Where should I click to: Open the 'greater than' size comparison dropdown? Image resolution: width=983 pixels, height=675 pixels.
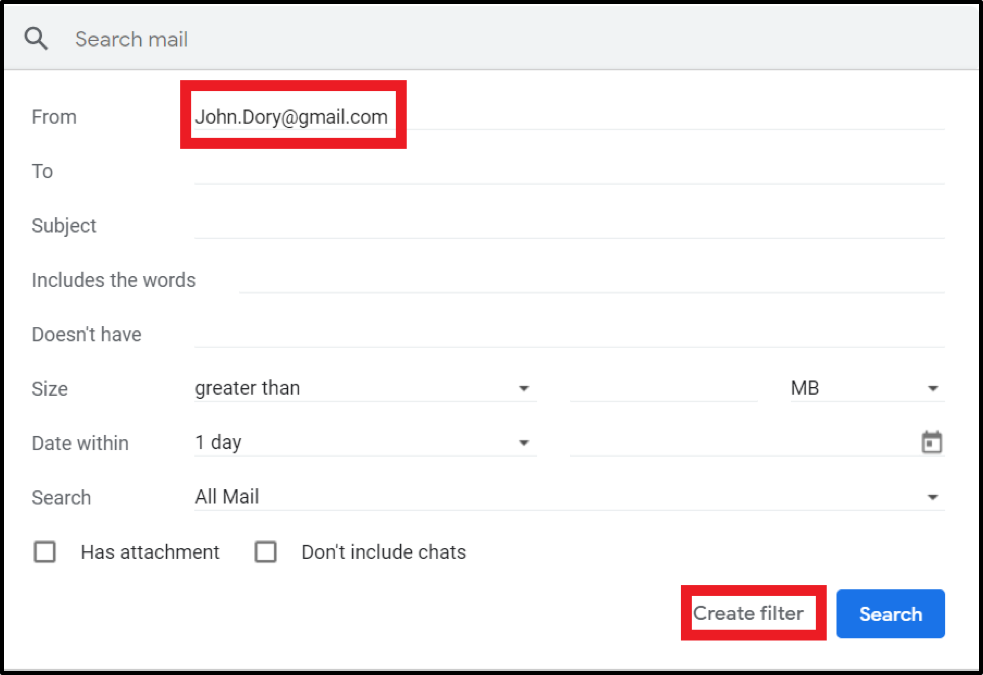pos(364,388)
